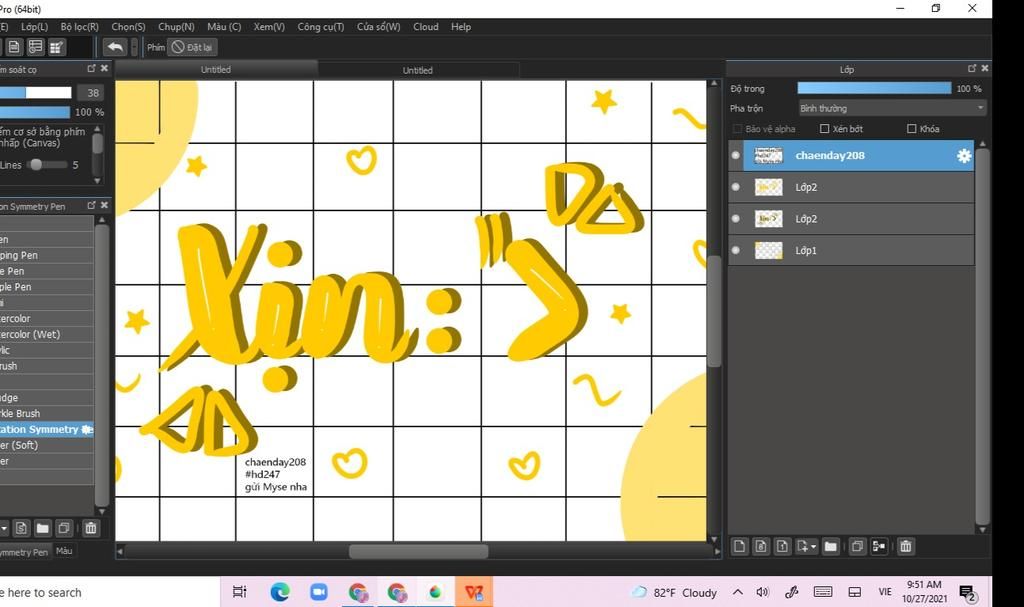Open the Bộ lọc(R) menu

pos(80,27)
